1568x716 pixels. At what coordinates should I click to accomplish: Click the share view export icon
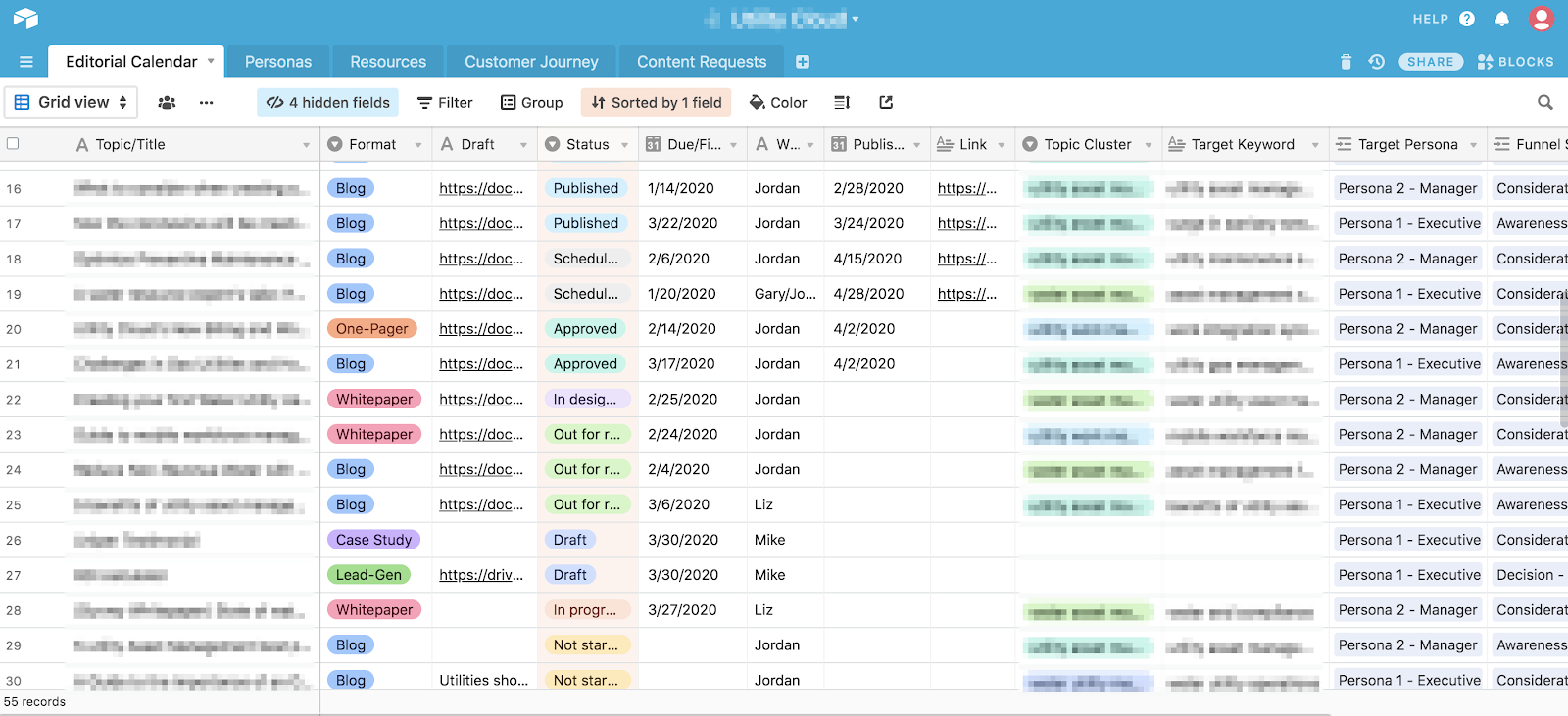coord(886,103)
